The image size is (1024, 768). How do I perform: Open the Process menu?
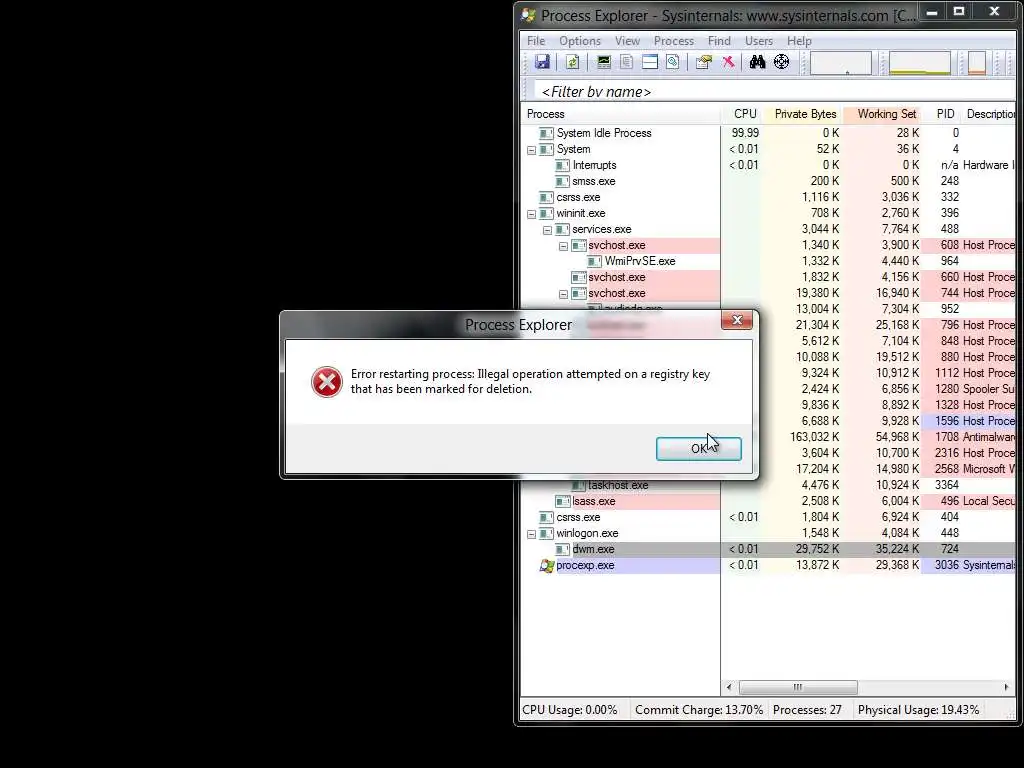tap(674, 41)
